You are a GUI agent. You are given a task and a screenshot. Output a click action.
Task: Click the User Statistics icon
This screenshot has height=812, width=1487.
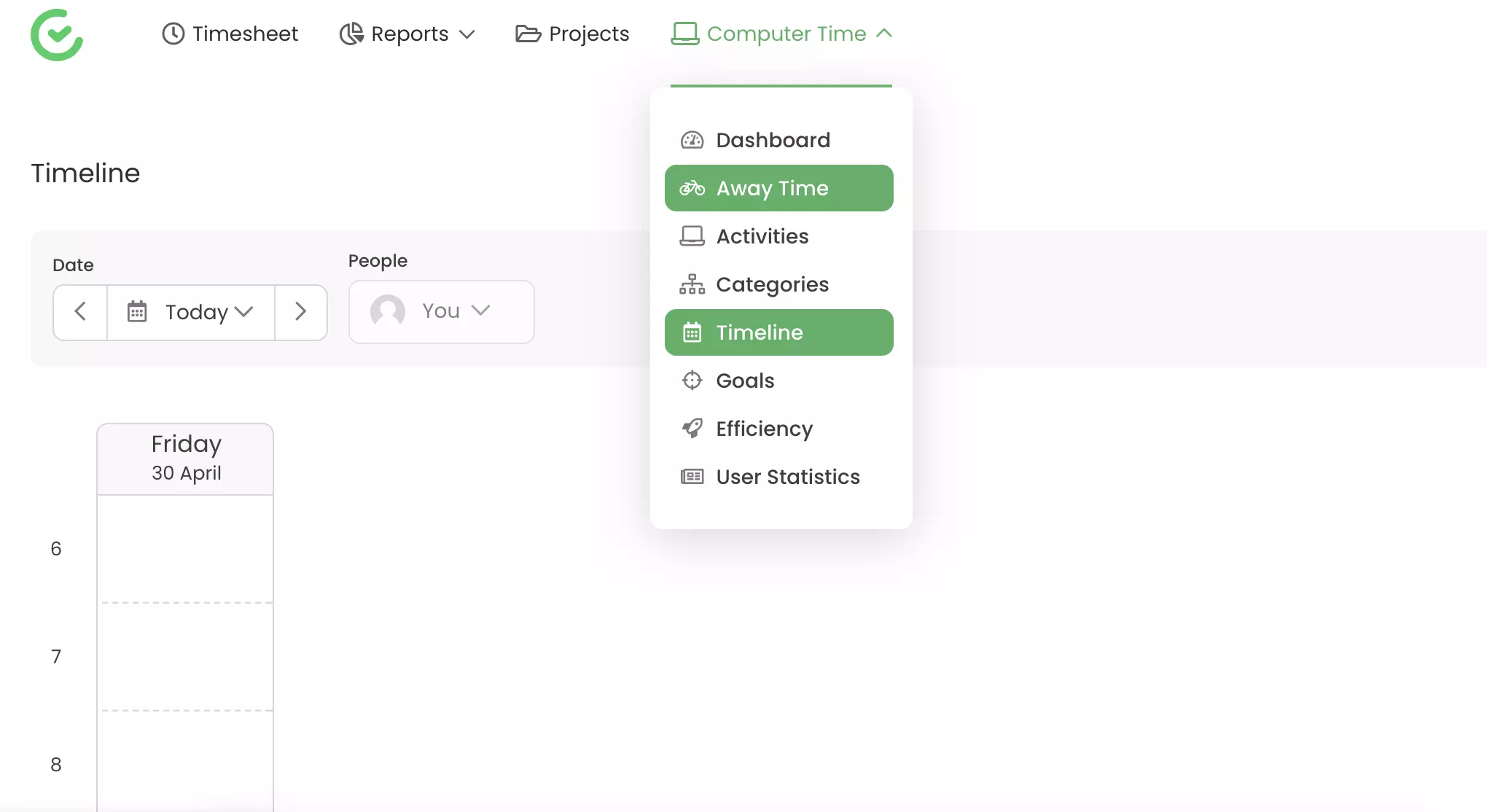pos(691,476)
